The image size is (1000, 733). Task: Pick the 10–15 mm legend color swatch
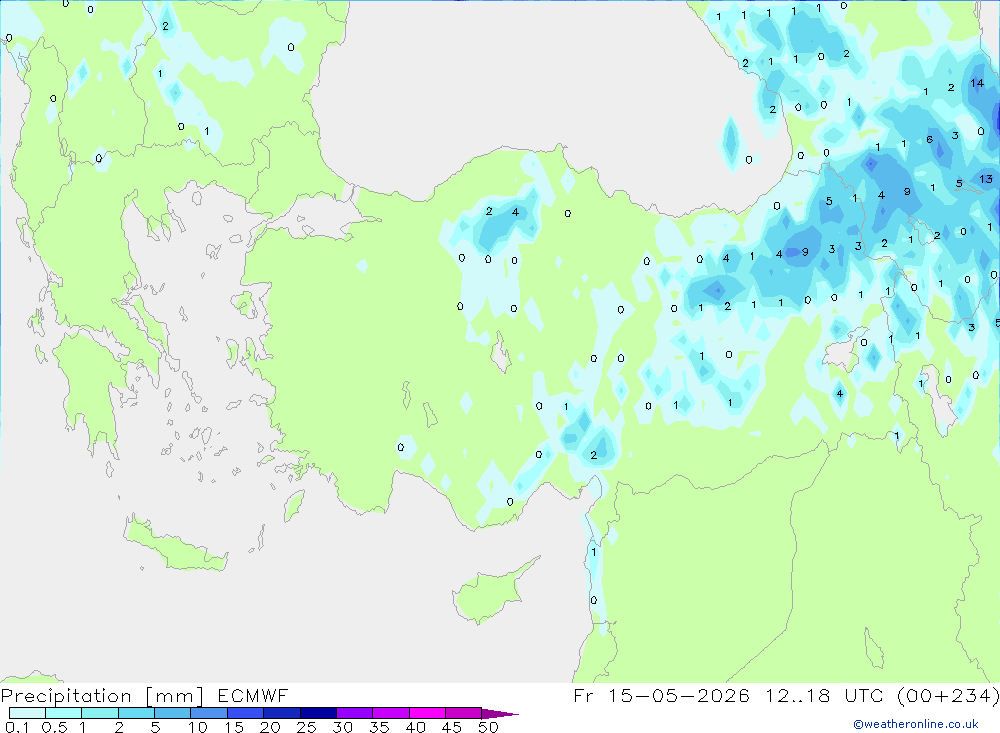[209, 713]
